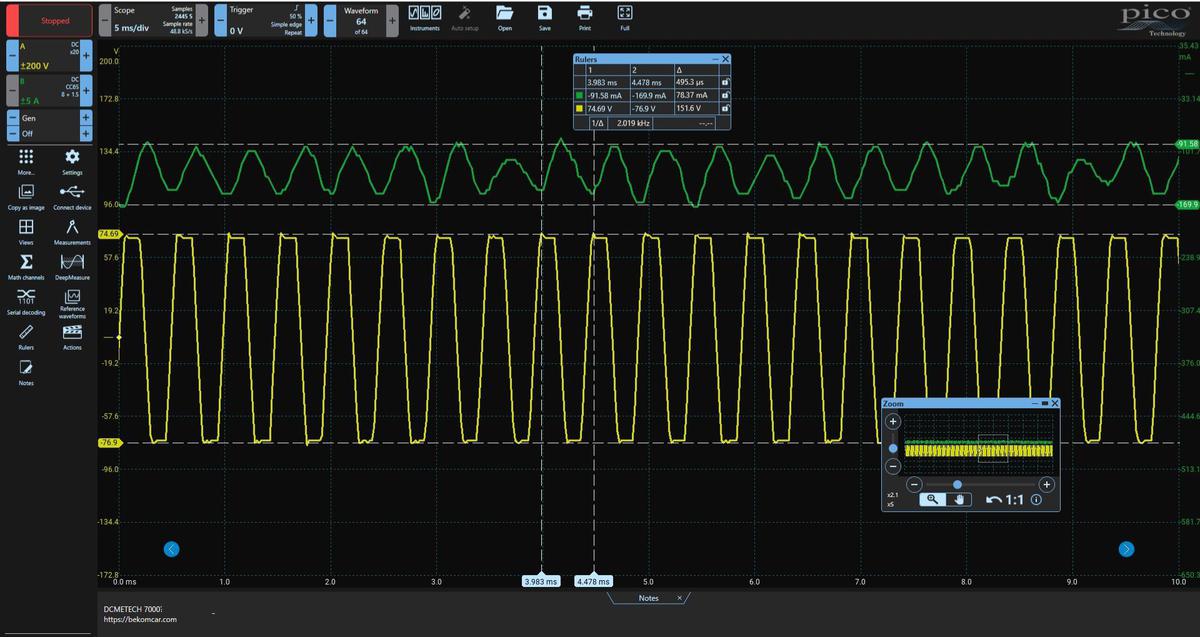
Task: Click the Stopped capture button
Action: point(47,20)
